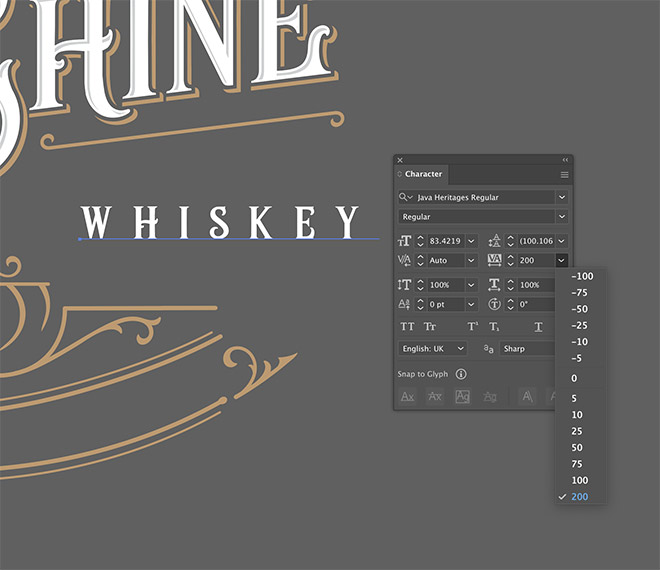
Task: Toggle the x-height snap-to-glyph option
Action: click(435, 397)
